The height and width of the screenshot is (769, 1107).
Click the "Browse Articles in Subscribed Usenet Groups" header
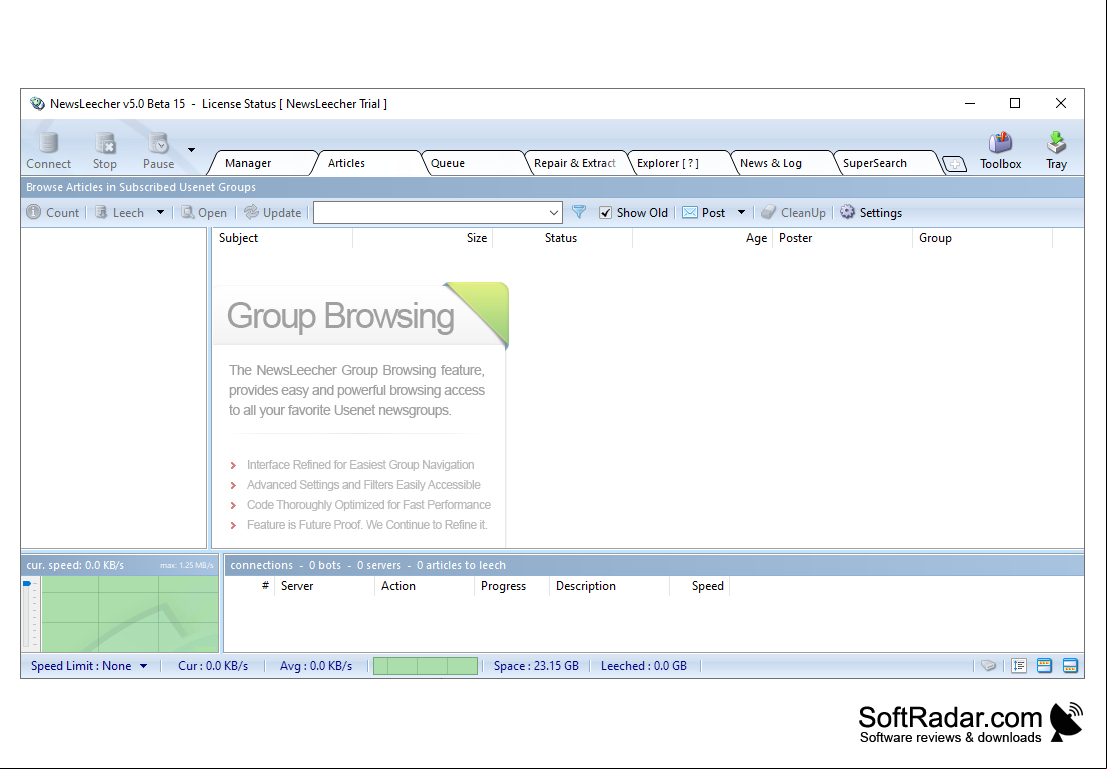(x=141, y=187)
